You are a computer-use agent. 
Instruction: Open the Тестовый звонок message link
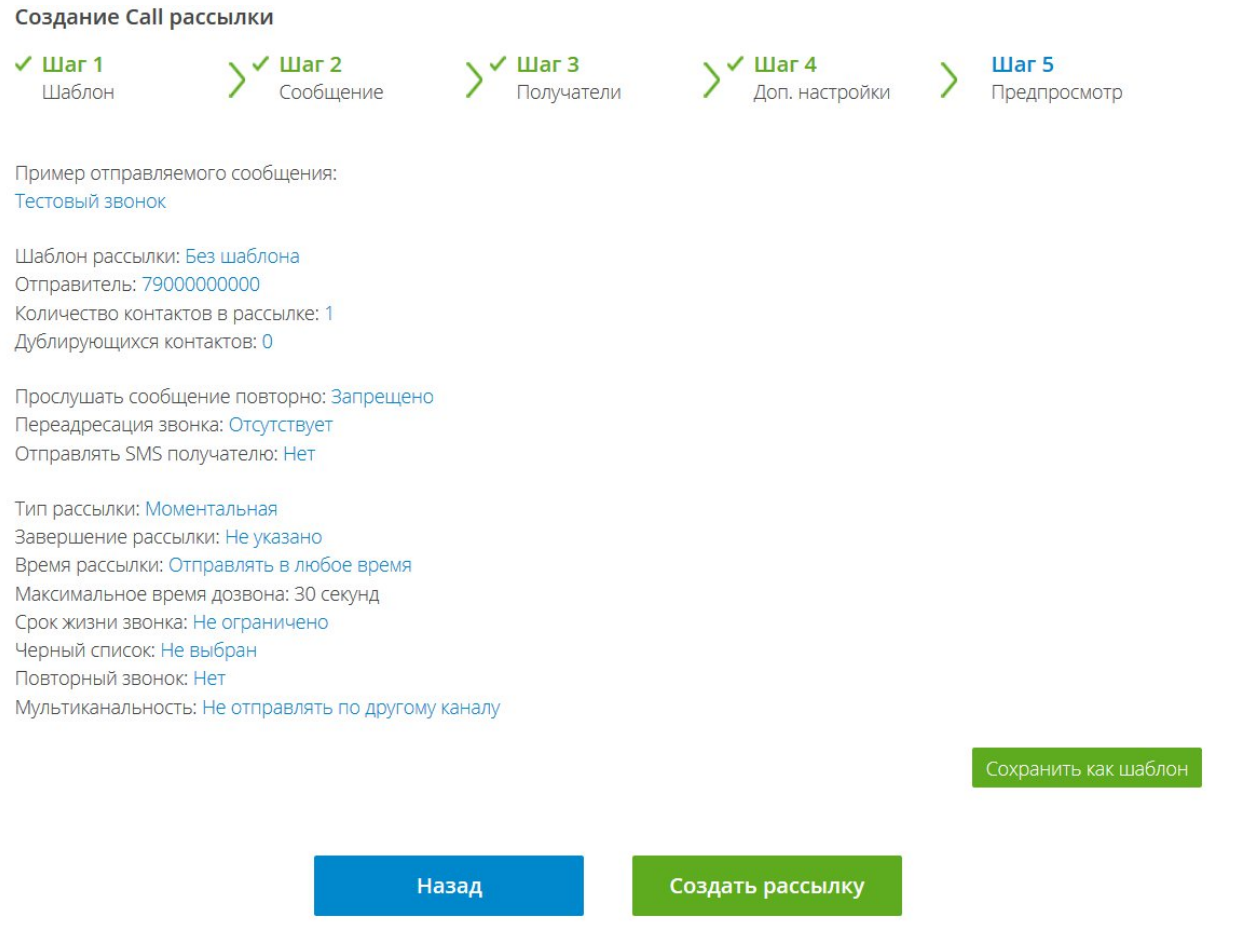pyautogui.click(x=90, y=201)
